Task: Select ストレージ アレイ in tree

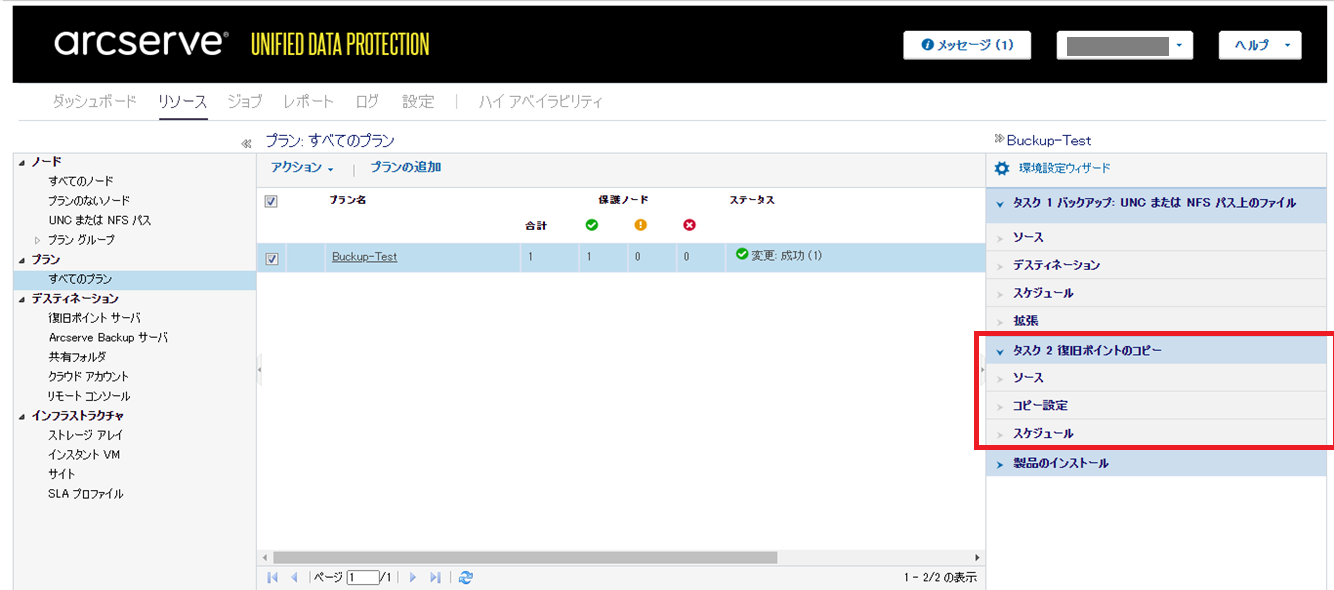Action: (86, 435)
